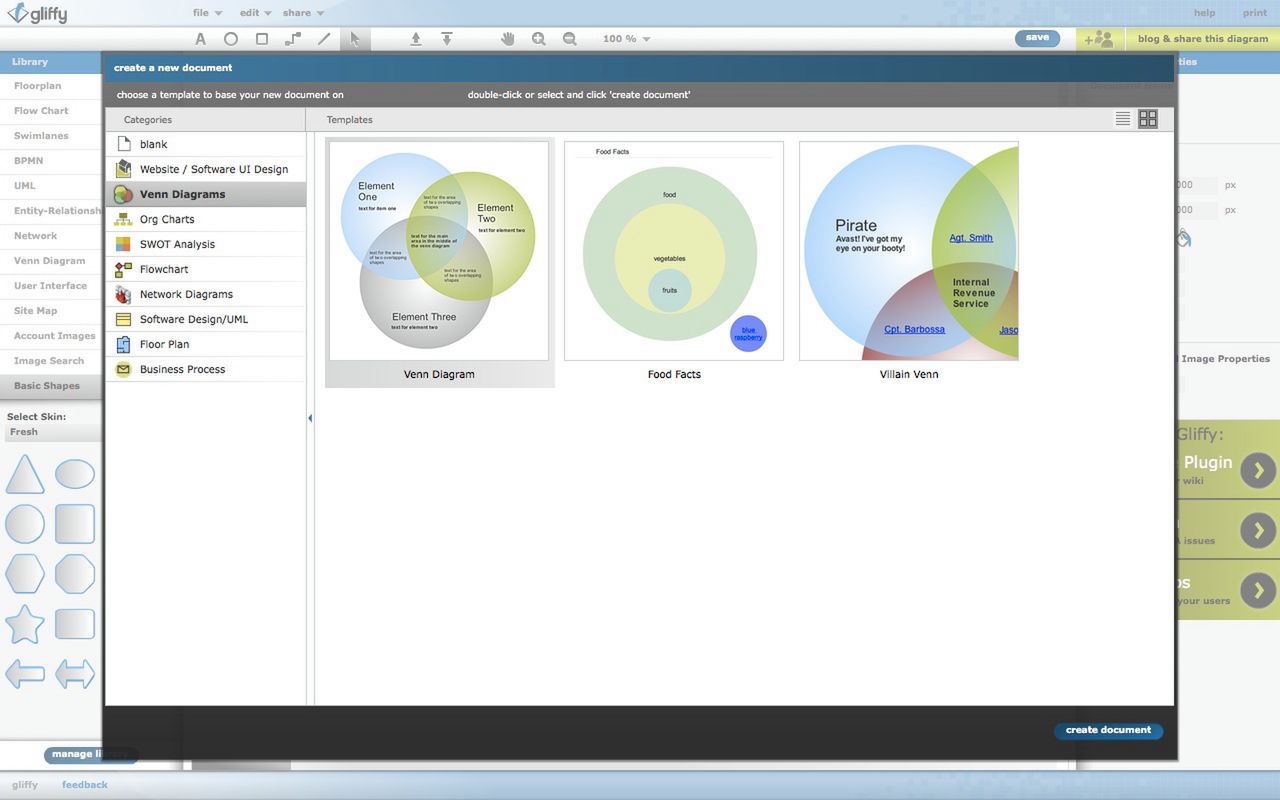
Task: Select the blank template category
Action: [x=206, y=144]
